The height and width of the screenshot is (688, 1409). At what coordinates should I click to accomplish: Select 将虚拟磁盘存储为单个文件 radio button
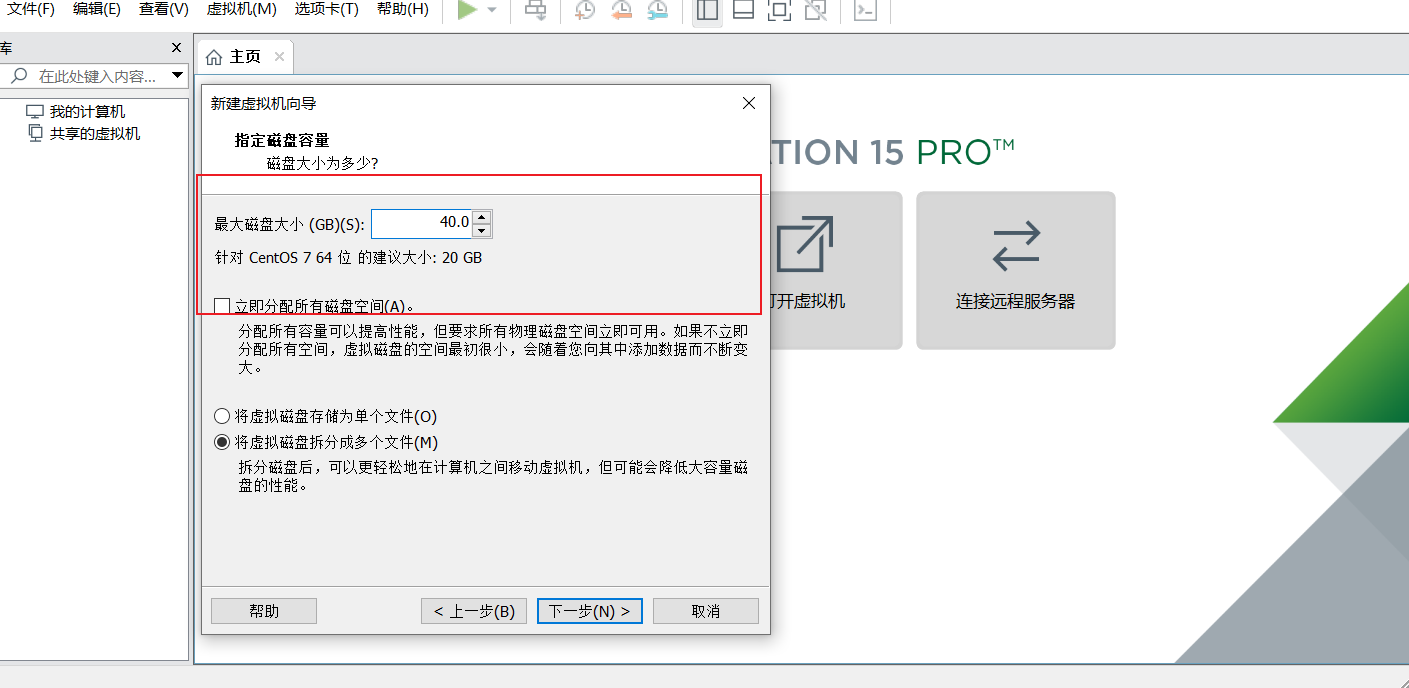pyautogui.click(x=222, y=416)
